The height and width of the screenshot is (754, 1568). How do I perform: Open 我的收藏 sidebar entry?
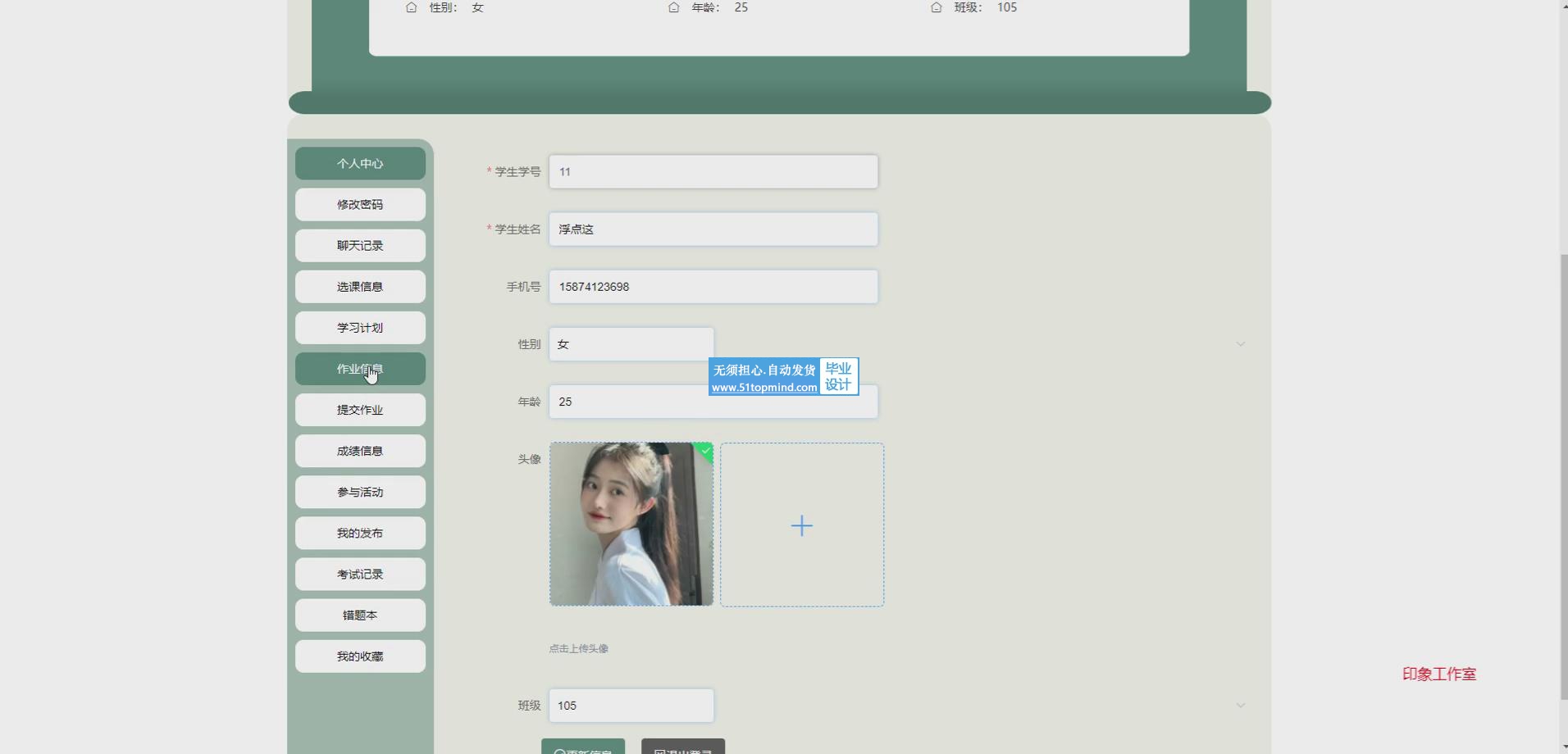pos(360,656)
